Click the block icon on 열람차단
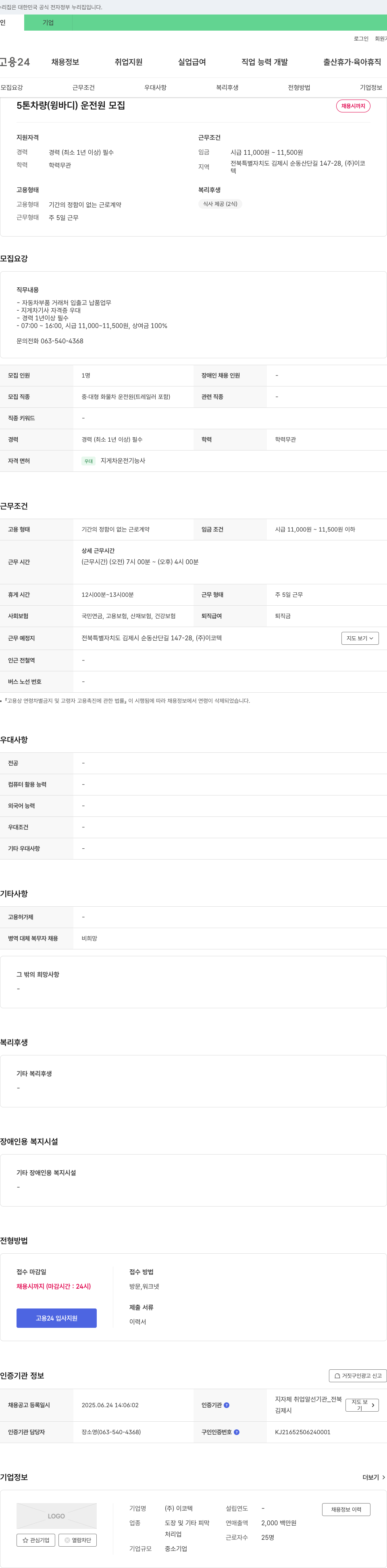 click(67, 1540)
